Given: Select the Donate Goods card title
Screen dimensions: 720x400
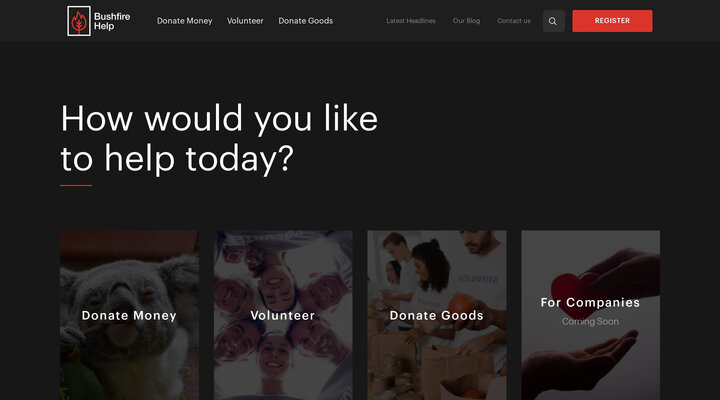Looking at the screenshot, I should pyautogui.click(x=437, y=315).
